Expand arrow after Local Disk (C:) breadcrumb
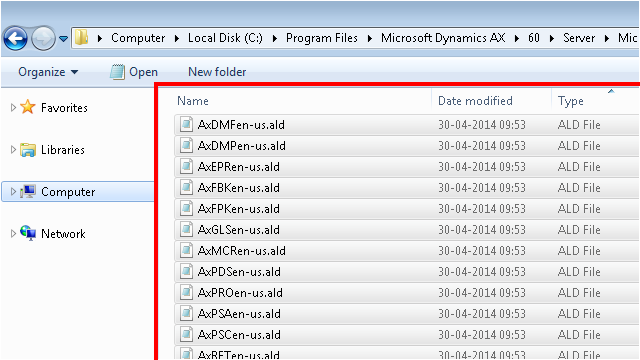The image size is (640, 360). [275, 38]
